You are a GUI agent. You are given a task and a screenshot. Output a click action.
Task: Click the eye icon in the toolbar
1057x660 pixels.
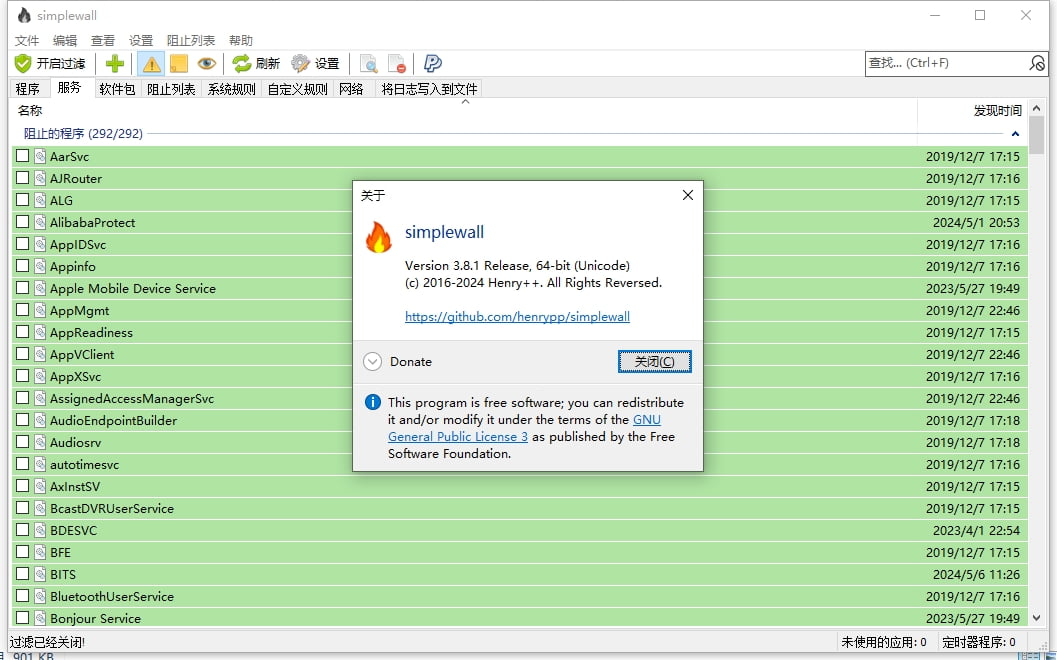(x=206, y=63)
